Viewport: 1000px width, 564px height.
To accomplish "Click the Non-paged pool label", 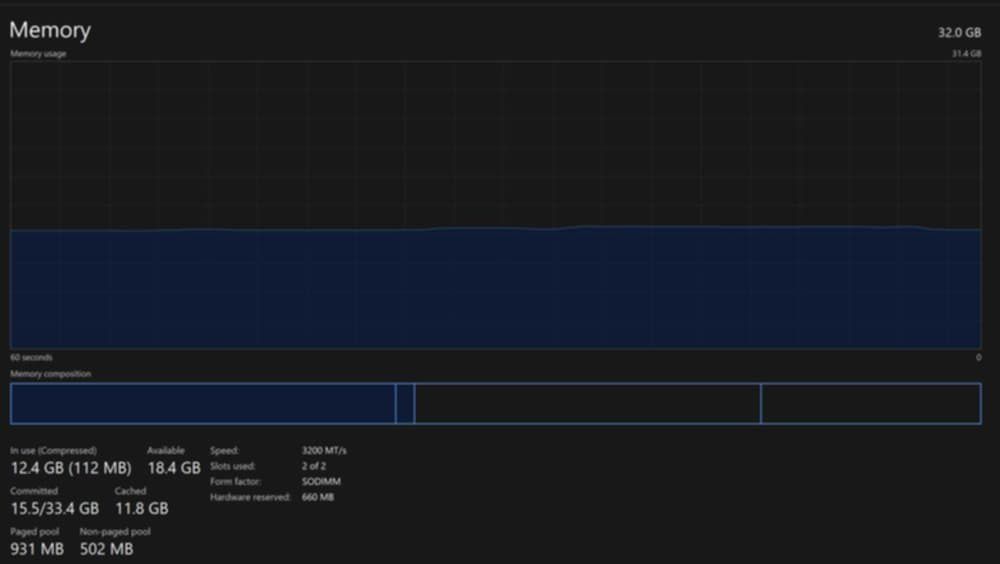I will (x=115, y=531).
